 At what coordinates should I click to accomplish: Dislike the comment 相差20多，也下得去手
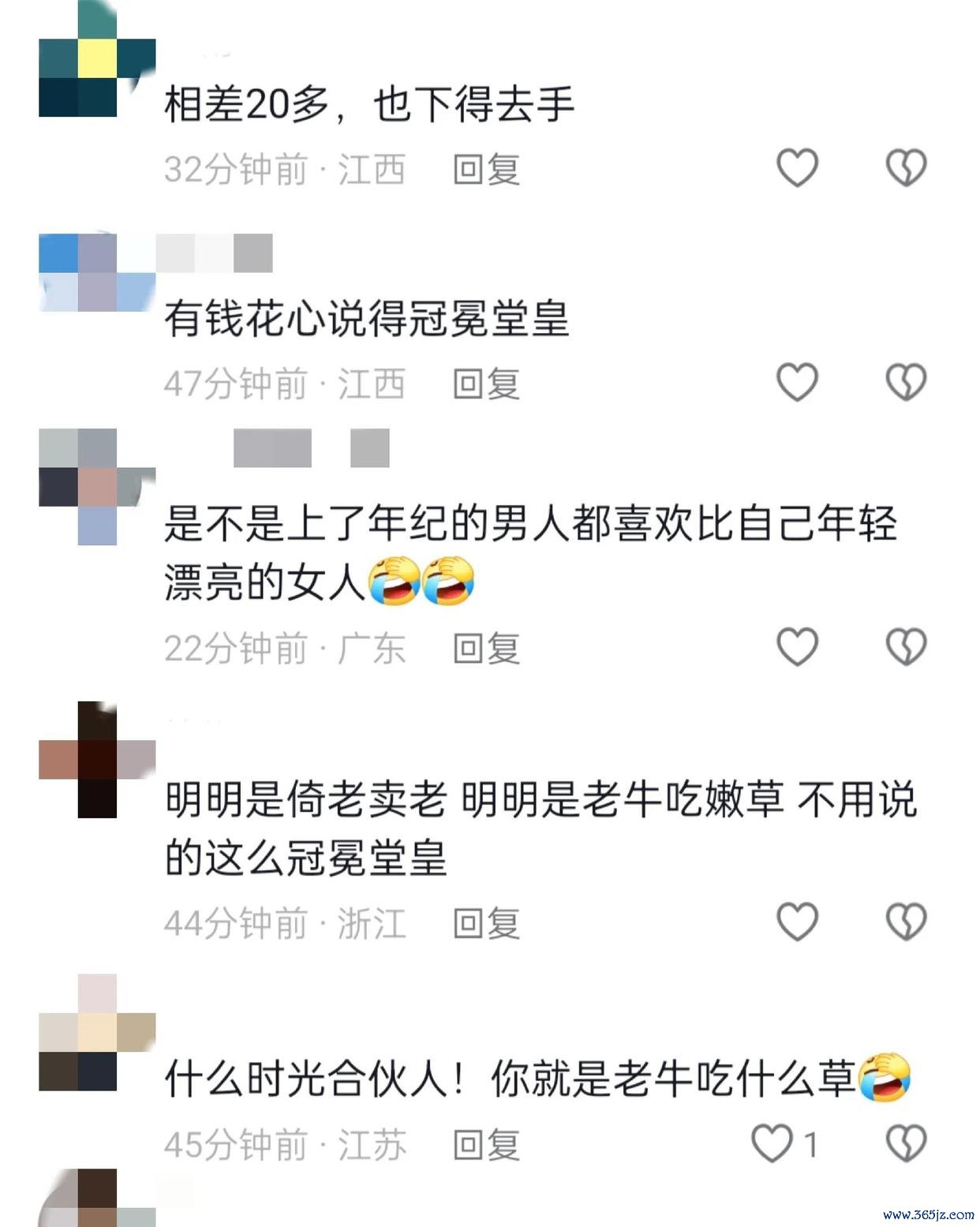(906, 167)
